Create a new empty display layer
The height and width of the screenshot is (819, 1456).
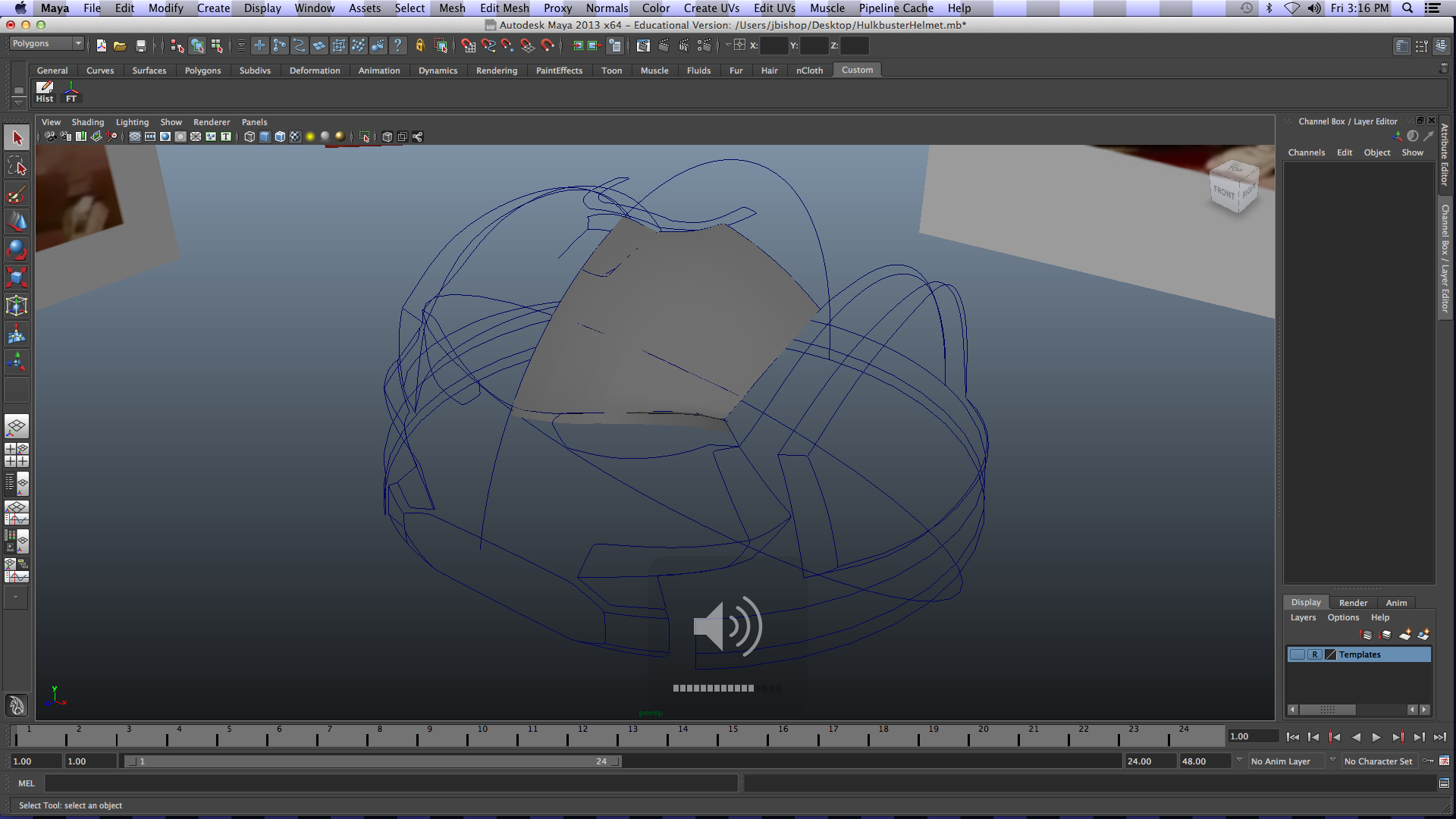coord(1405,634)
